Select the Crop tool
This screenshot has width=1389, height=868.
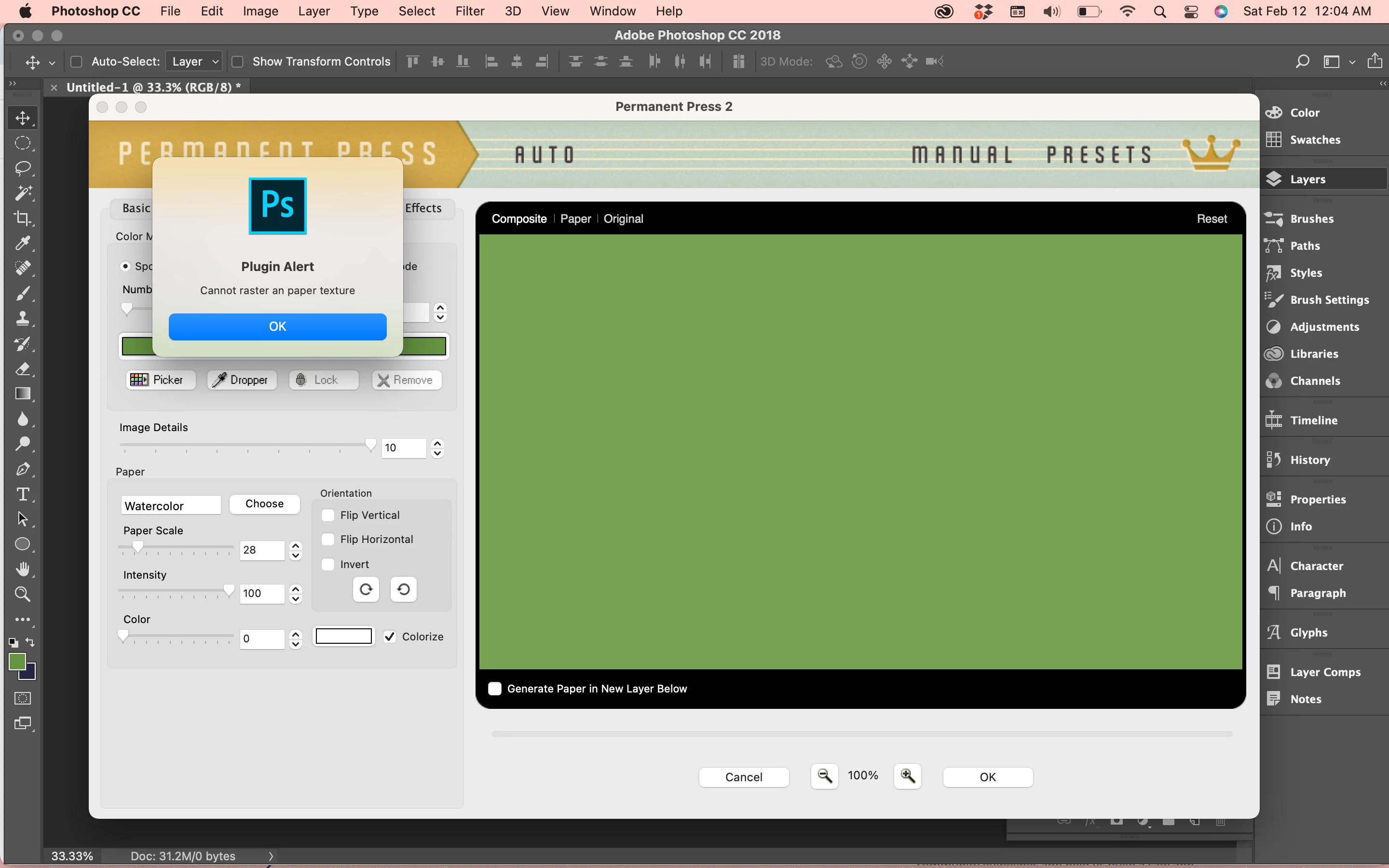(22, 218)
